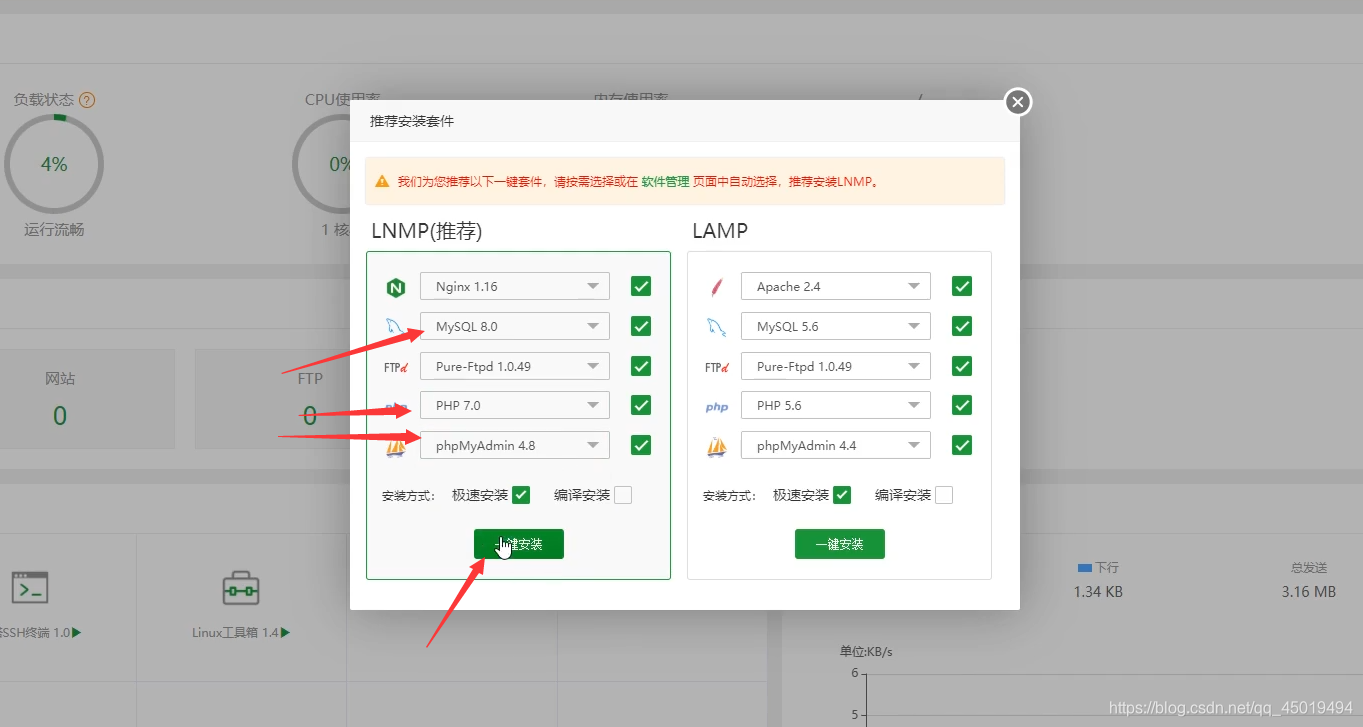1363x727 pixels.
Task: Open the Pure-Ftpd 1.0.49 dropdown in LAMP
Action: coord(835,366)
